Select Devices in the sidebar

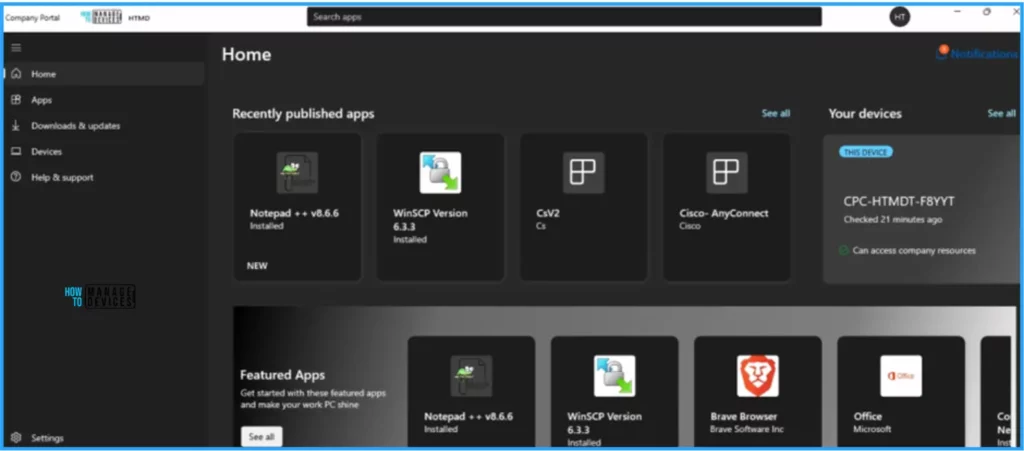coord(46,152)
